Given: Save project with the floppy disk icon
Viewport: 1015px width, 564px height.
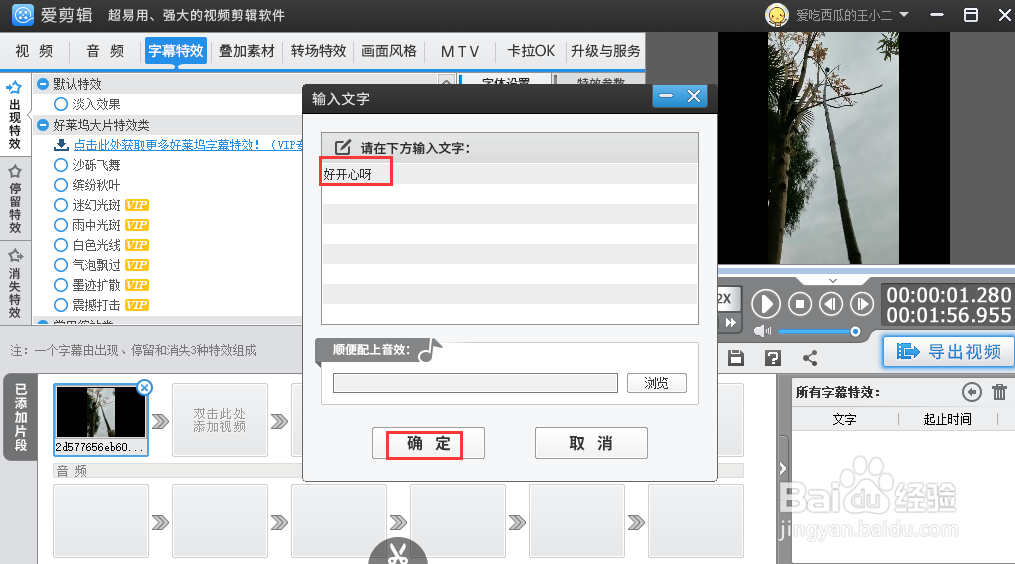Looking at the screenshot, I should coord(736,358).
